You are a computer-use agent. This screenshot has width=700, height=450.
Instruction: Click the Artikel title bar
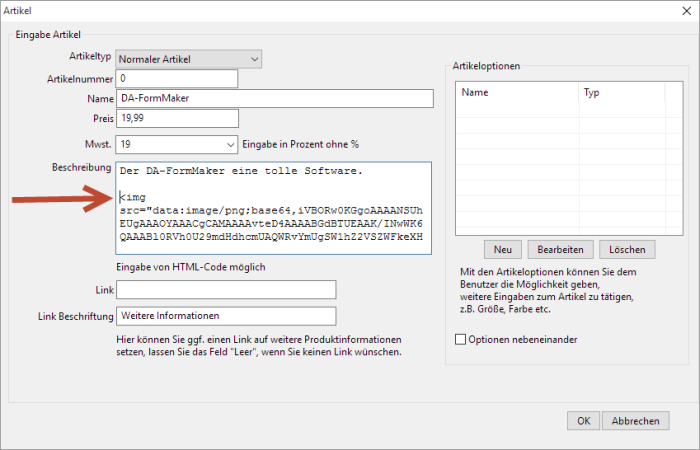click(x=300, y=10)
